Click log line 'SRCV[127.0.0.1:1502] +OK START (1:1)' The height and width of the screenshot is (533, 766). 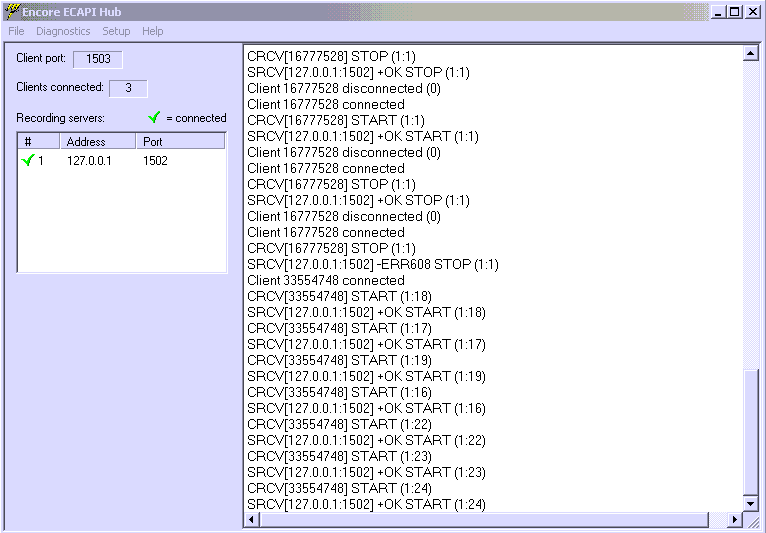[363, 136]
